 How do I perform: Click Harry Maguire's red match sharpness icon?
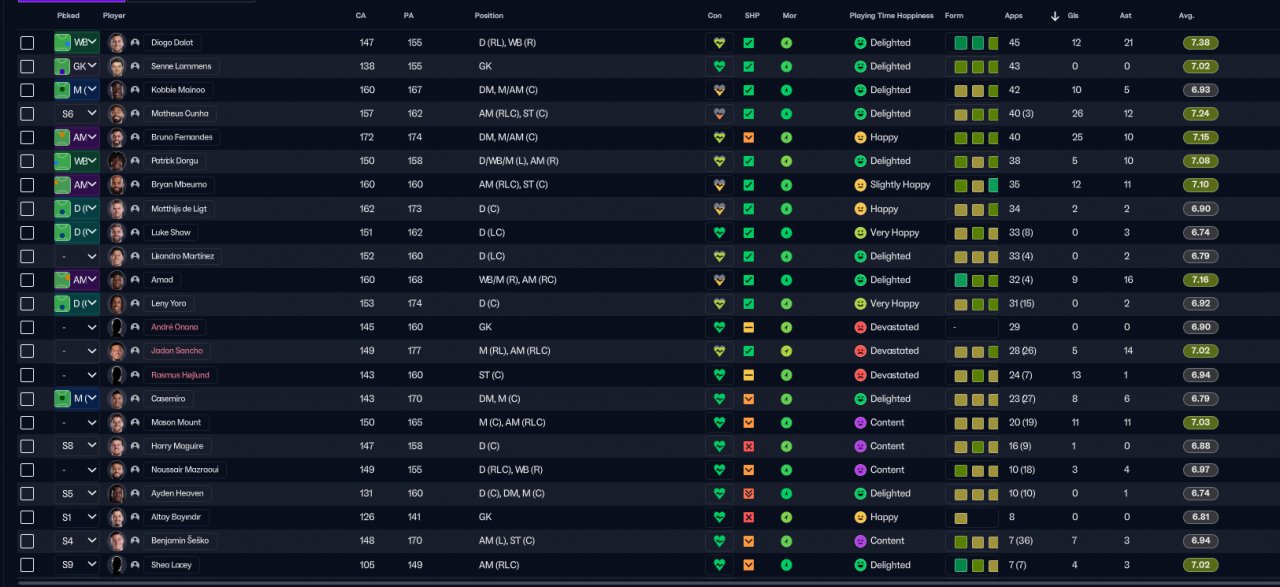tap(748, 446)
